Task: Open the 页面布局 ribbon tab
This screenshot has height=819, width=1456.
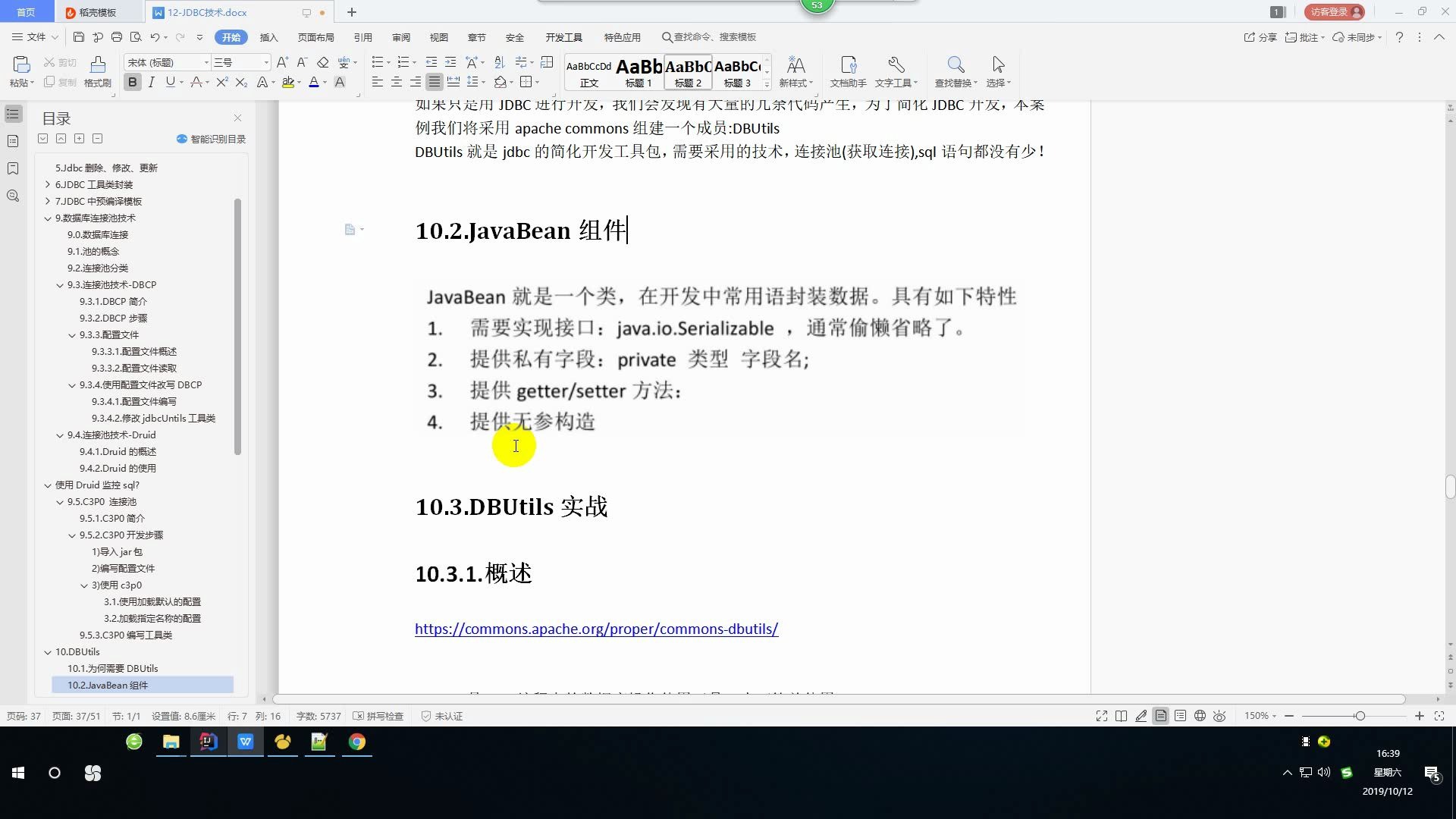Action: coord(316,37)
